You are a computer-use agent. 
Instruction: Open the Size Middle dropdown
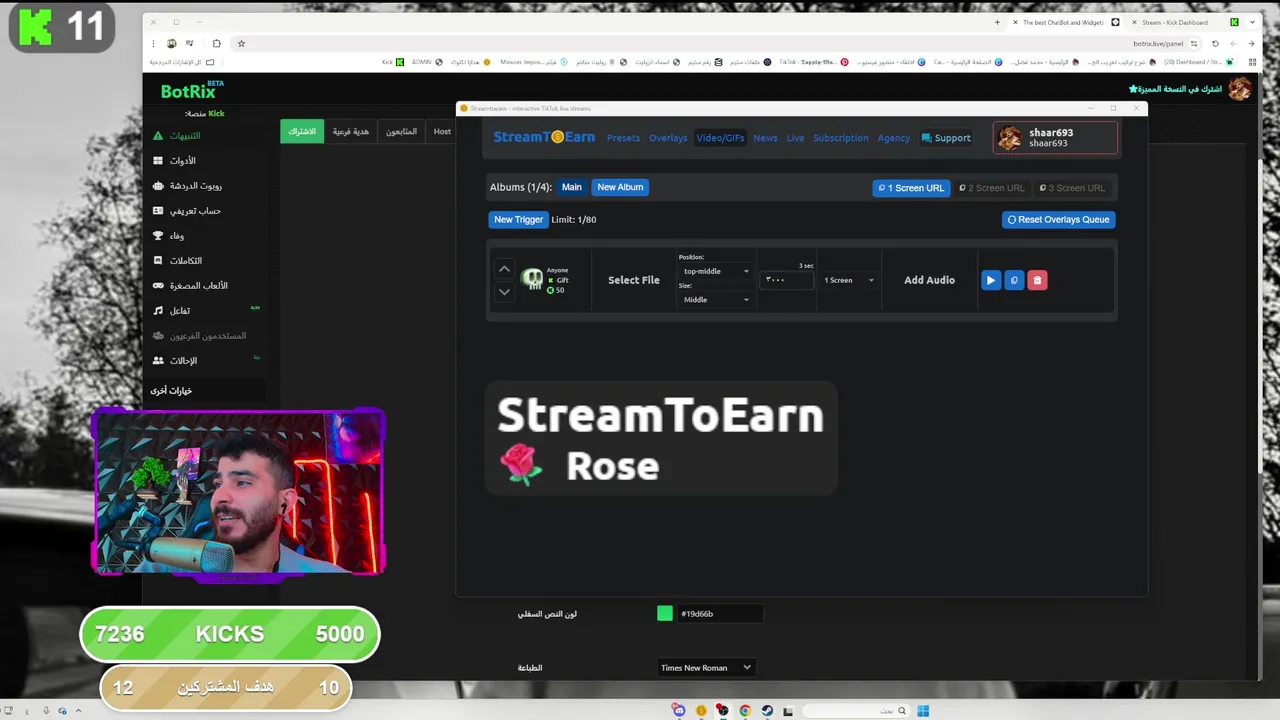(715, 299)
